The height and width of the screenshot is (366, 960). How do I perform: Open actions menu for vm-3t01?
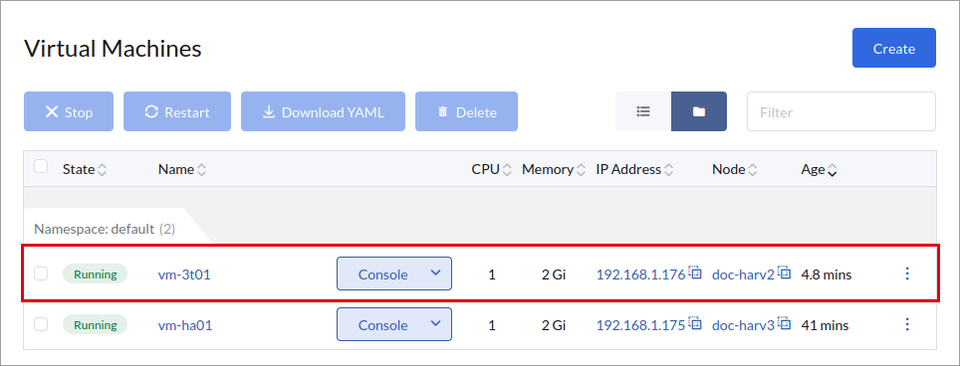[x=907, y=274]
